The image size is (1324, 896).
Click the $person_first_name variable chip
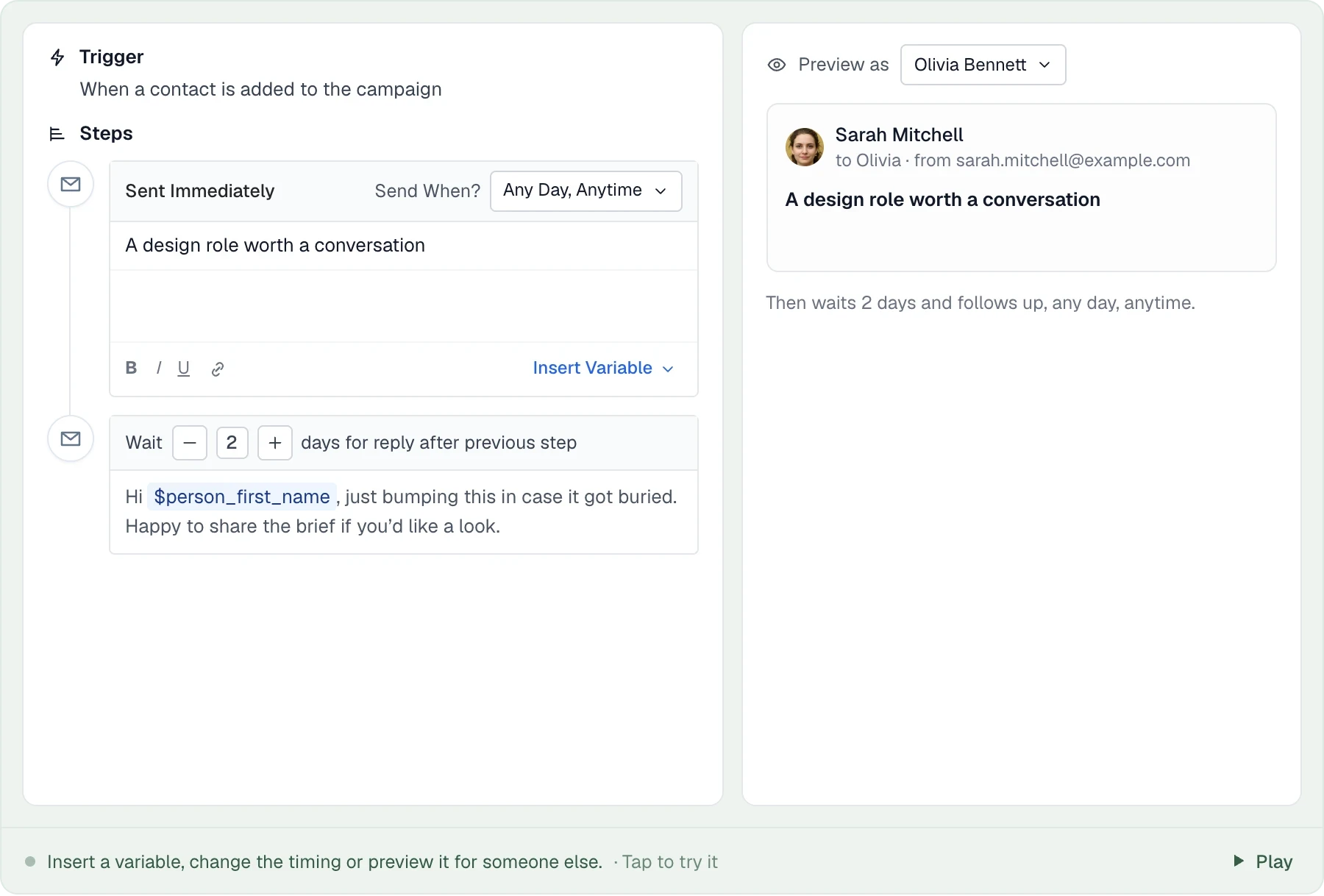[242, 497]
